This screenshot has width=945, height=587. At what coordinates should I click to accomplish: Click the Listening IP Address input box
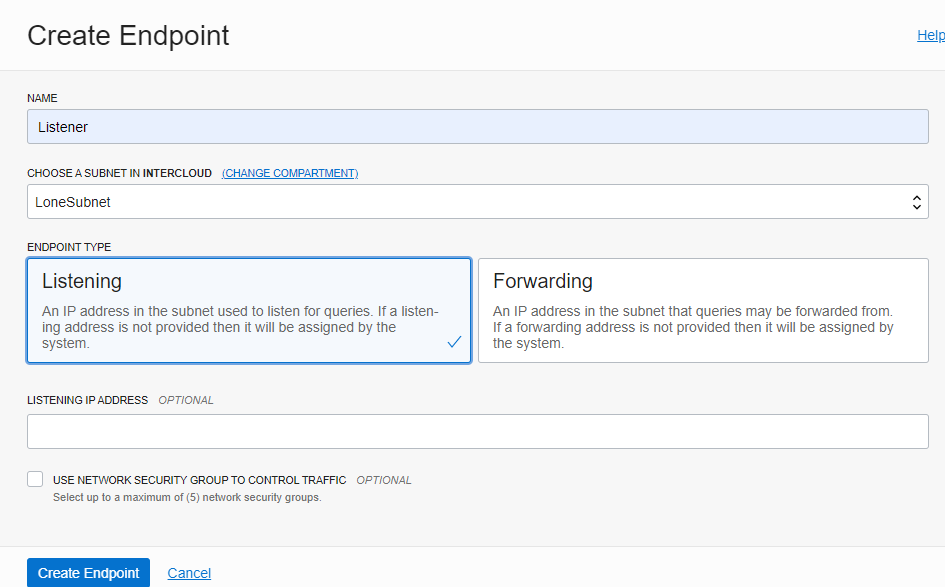477,431
